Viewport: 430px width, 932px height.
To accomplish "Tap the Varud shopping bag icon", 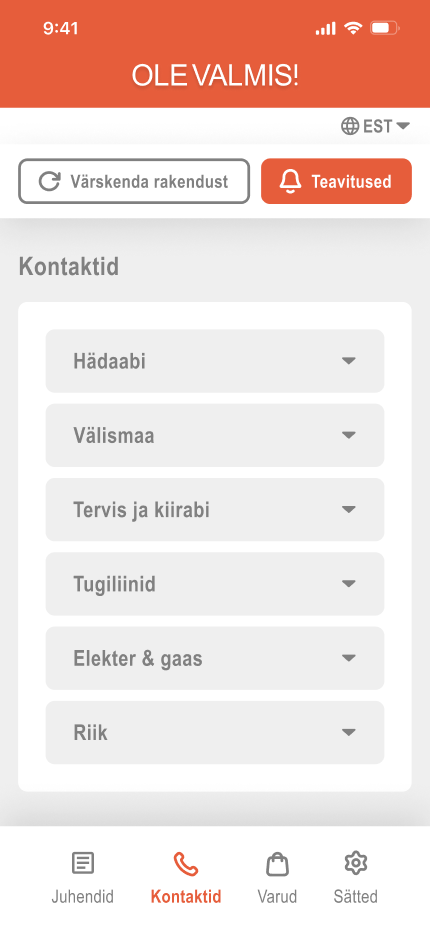I will coord(277,864).
